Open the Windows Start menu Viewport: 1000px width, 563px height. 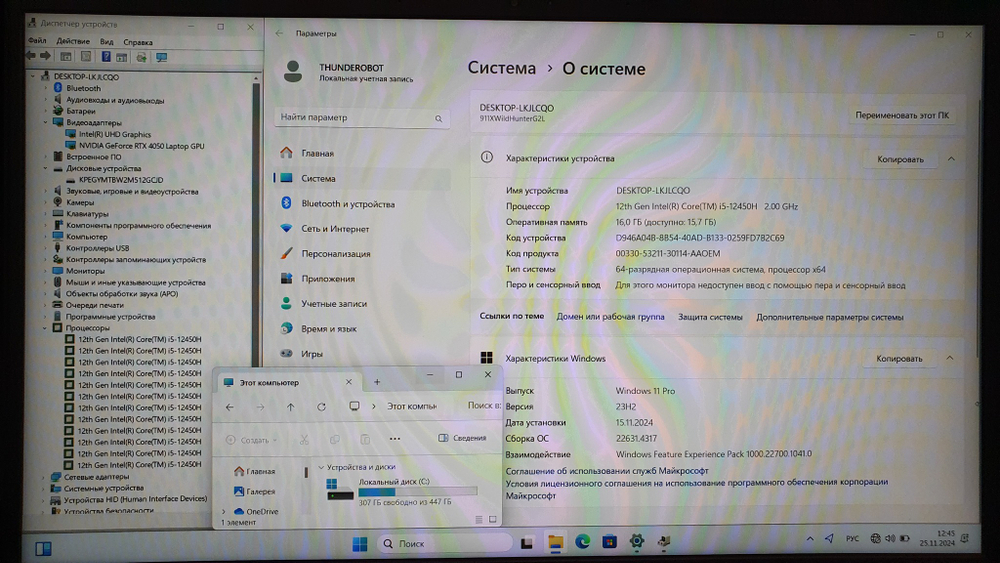click(x=360, y=544)
